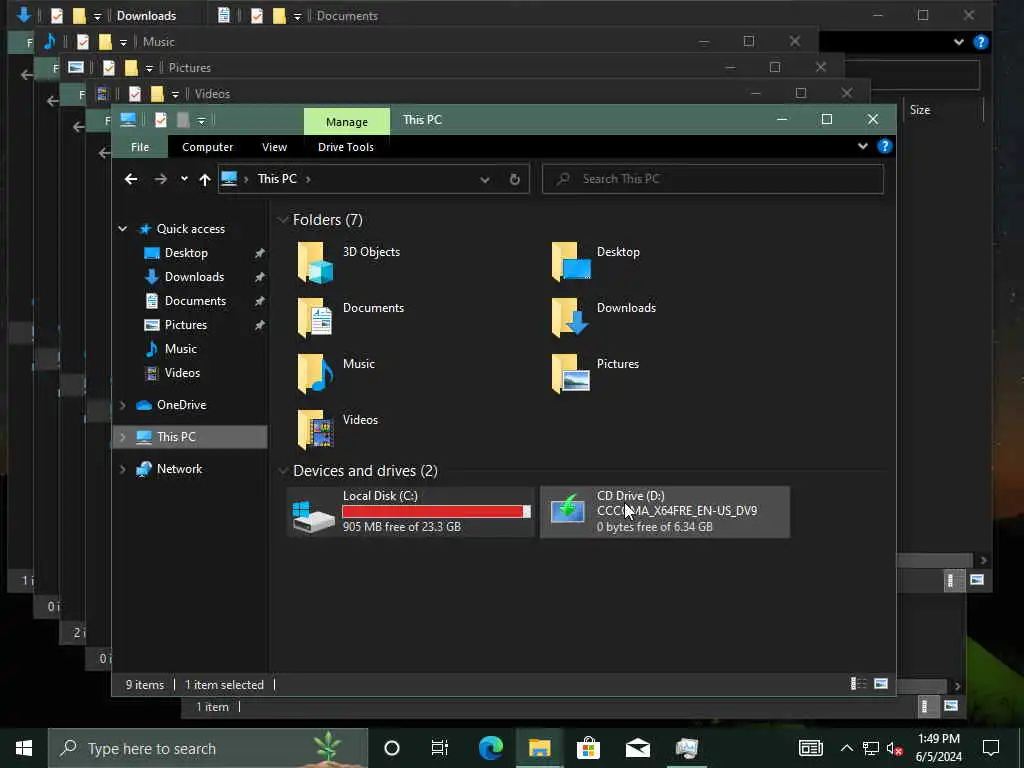Bring the Music window to front via its title
Screen dimensions: 1024x768
tap(158, 42)
